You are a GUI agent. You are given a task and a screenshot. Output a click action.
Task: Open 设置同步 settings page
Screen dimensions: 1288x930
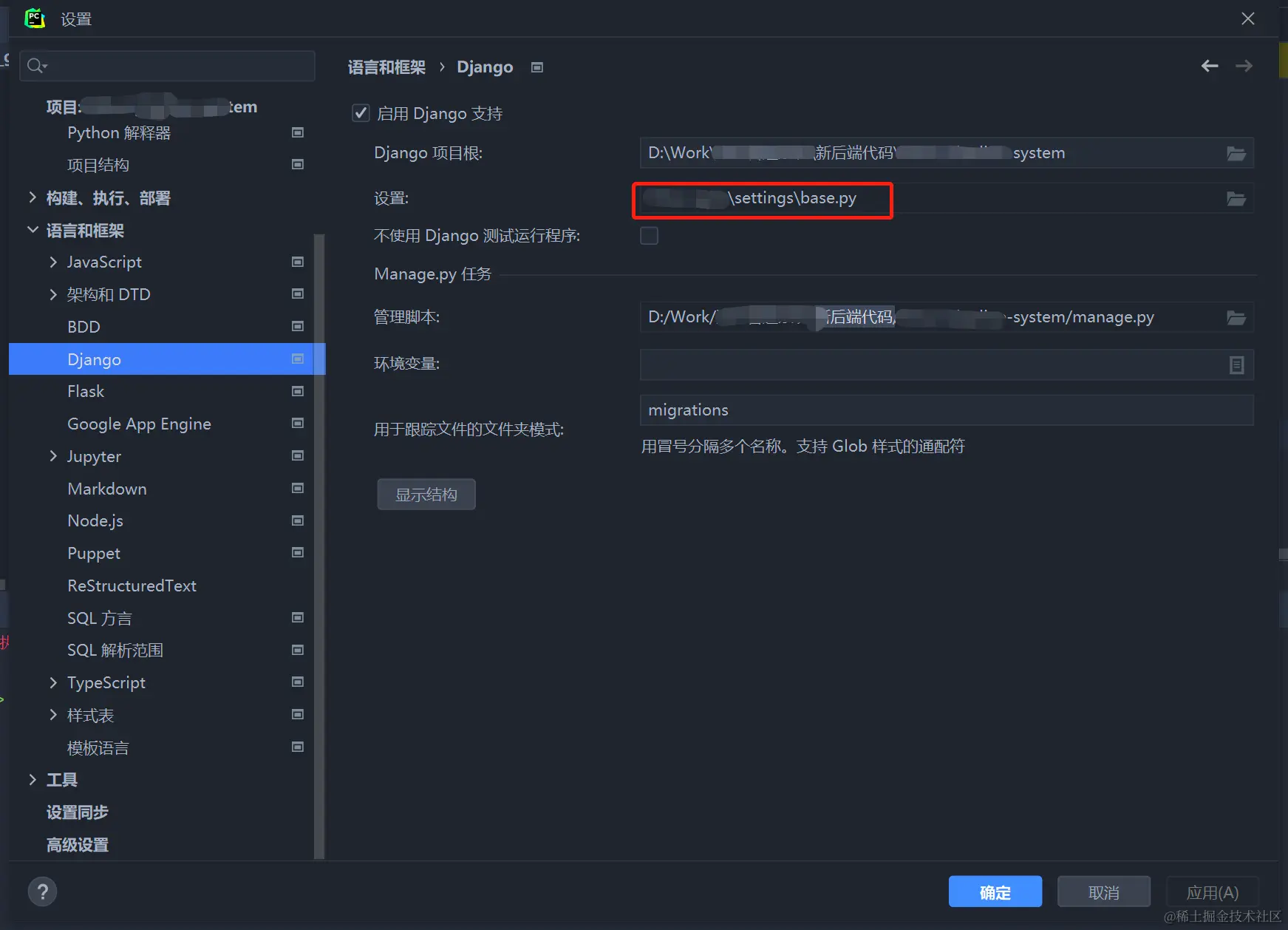pyautogui.click(x=78, y=812)
